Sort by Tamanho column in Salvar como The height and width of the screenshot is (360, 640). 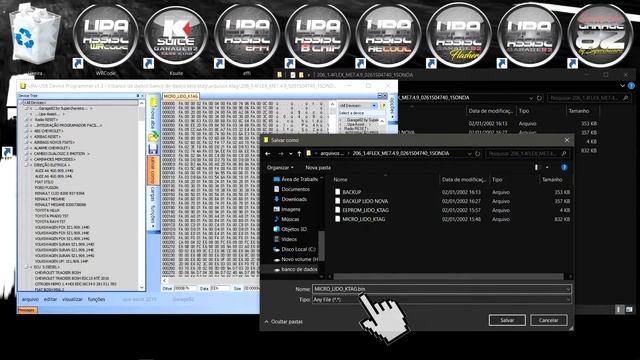coord(552,180)
